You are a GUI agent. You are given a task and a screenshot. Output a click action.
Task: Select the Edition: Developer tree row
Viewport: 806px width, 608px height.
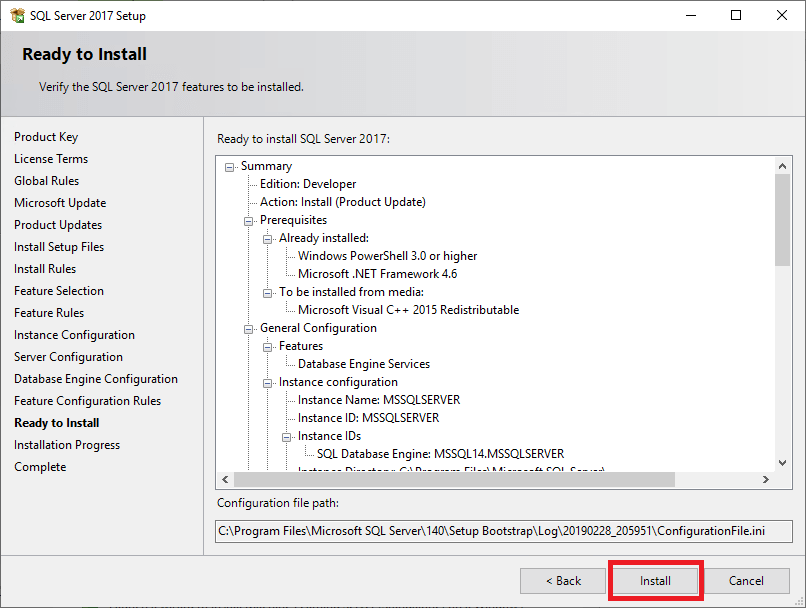coord(308,184)
